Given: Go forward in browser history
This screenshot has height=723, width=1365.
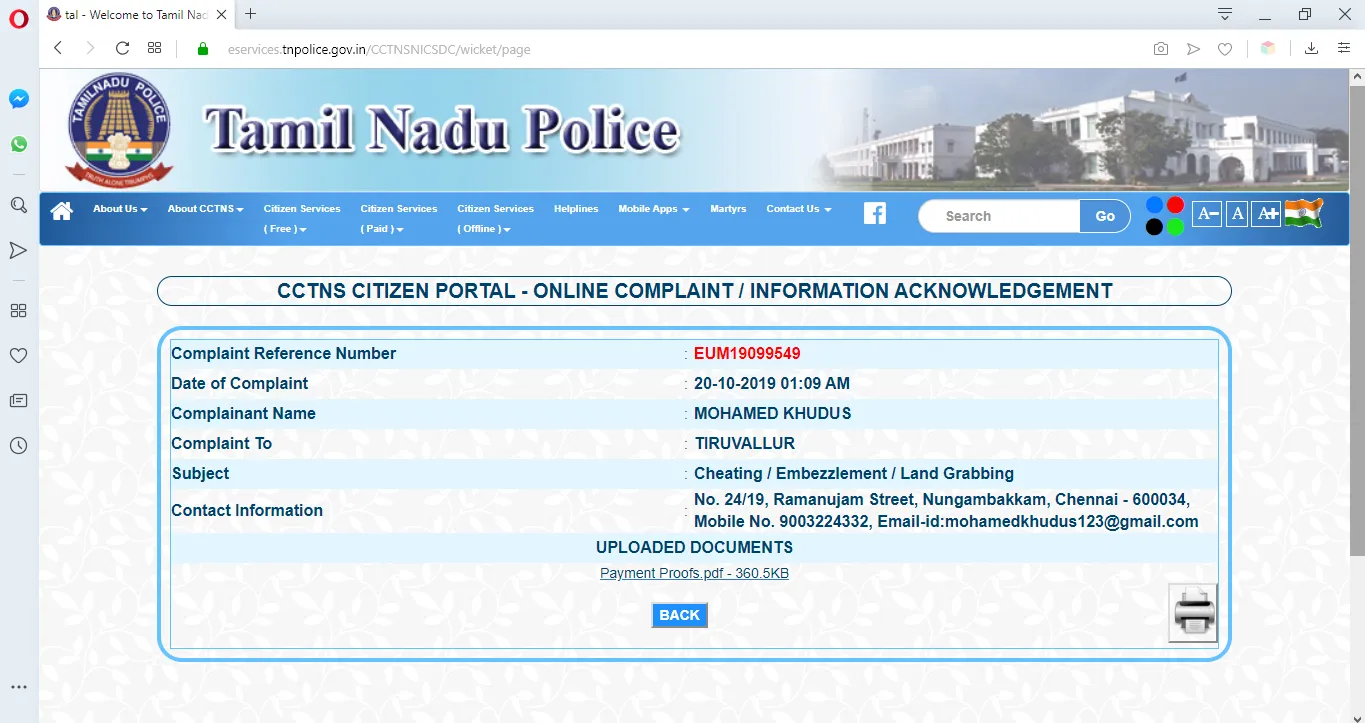Looking at the screenshot, I should coord(90,48).
